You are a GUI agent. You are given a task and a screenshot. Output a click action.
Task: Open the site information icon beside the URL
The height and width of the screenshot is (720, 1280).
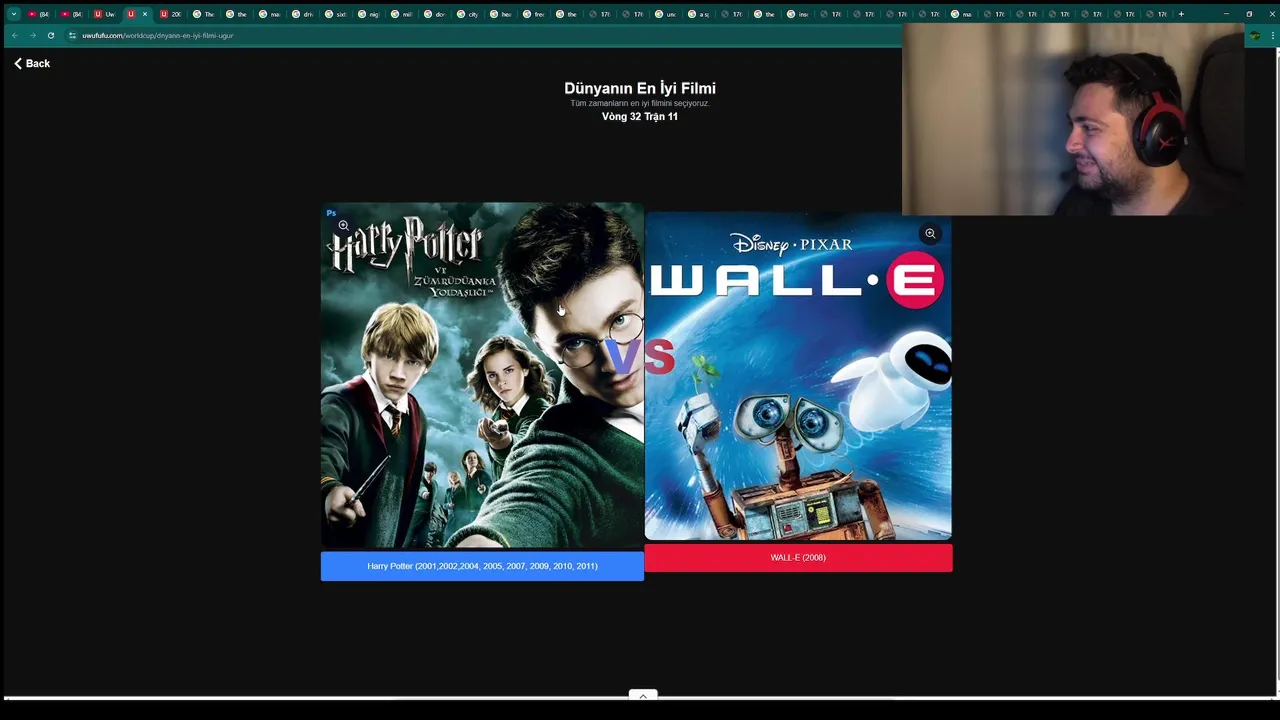pos(72,35)
